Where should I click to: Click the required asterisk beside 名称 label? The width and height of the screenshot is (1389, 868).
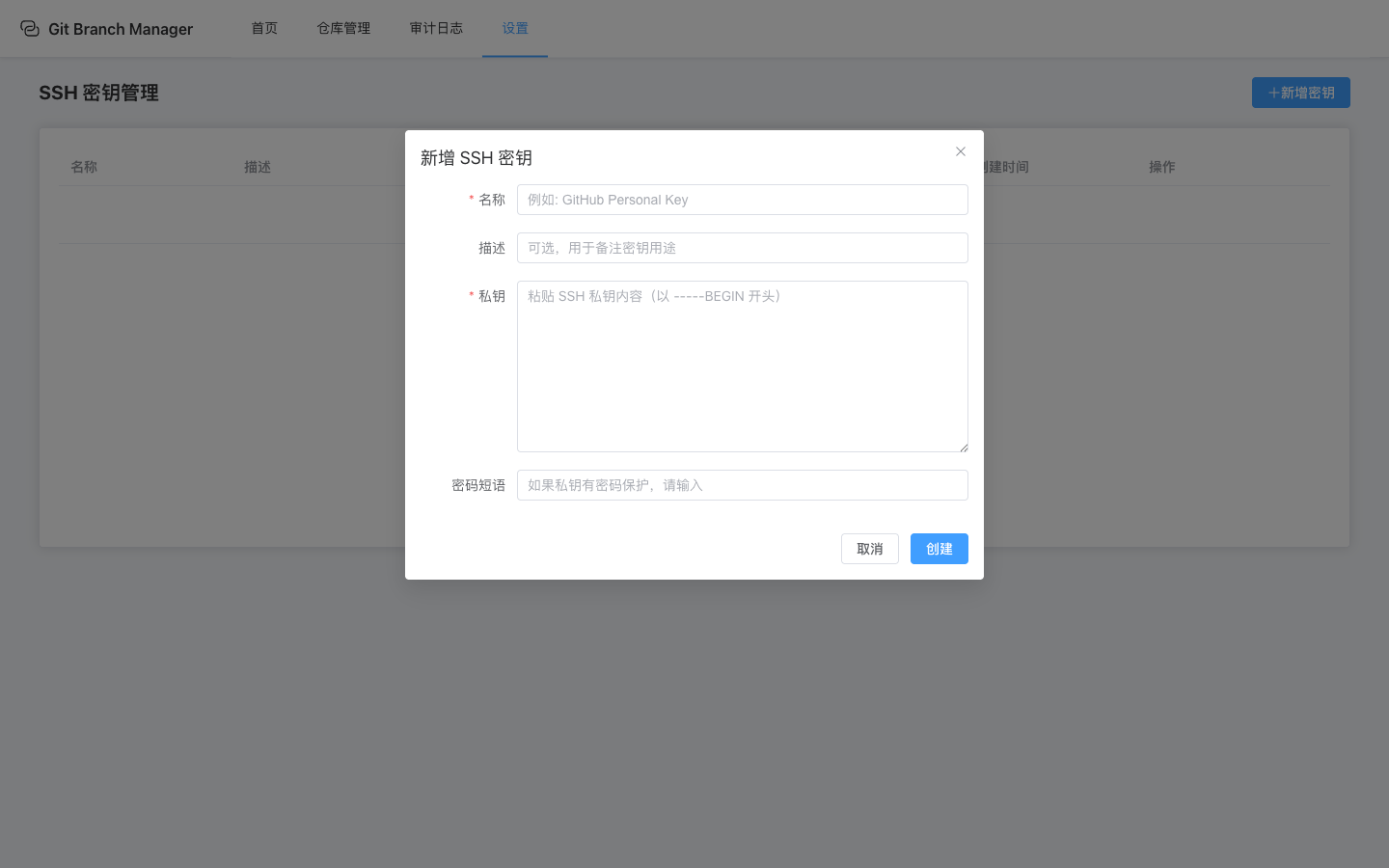[471, 200]
